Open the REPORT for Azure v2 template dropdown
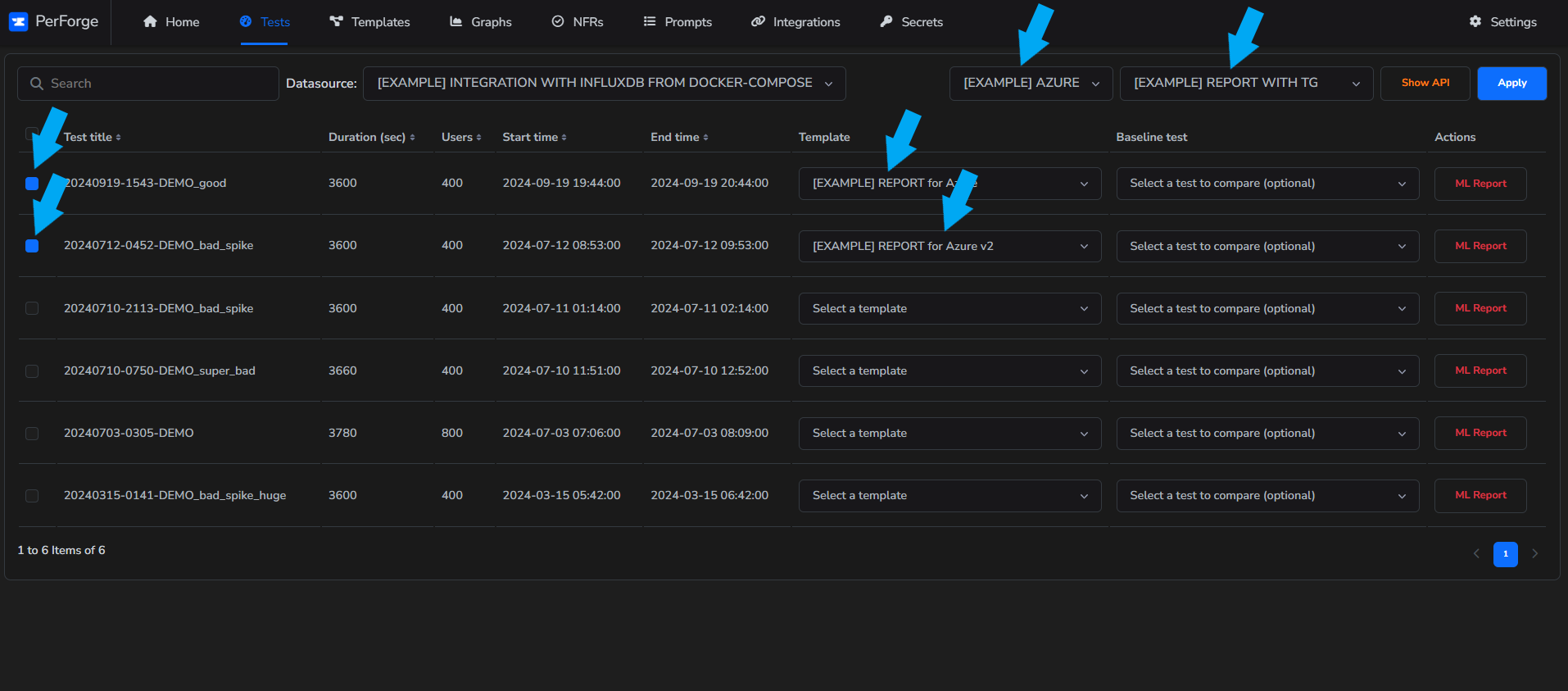The image size is (1568, 691). 949,246
